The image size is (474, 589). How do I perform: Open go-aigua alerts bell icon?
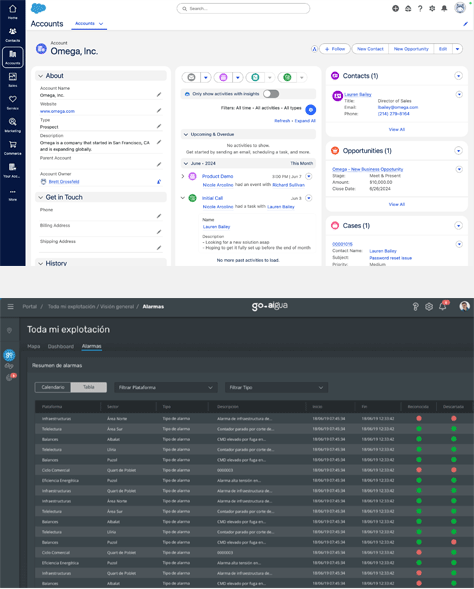click(x=443, y=306)
